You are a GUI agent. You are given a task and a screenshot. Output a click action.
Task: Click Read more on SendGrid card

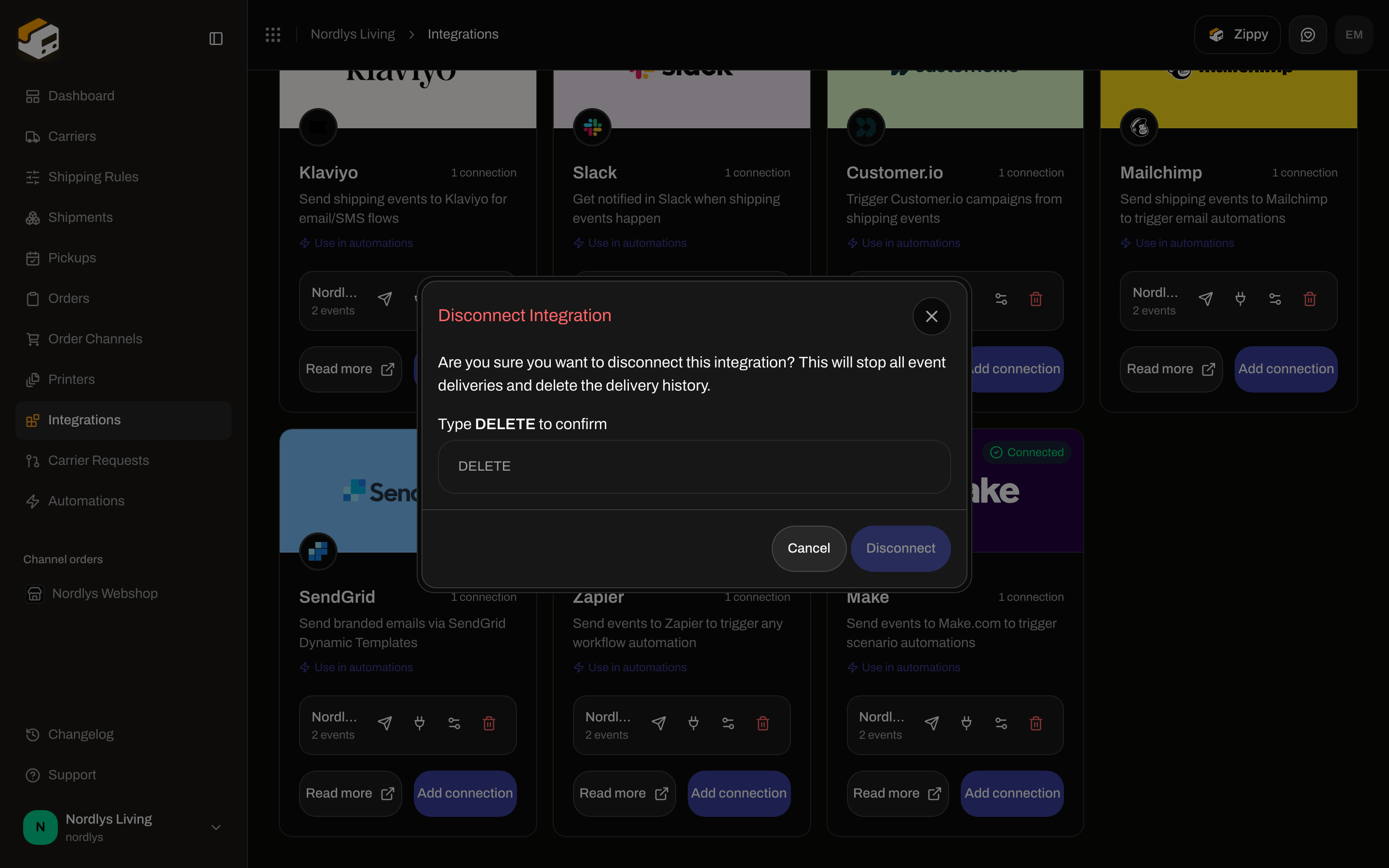coord(350,793)
